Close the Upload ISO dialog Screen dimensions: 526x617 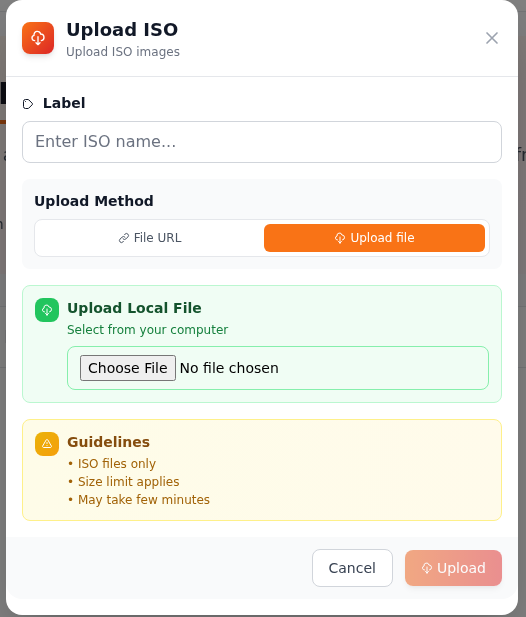click(492, 38)
